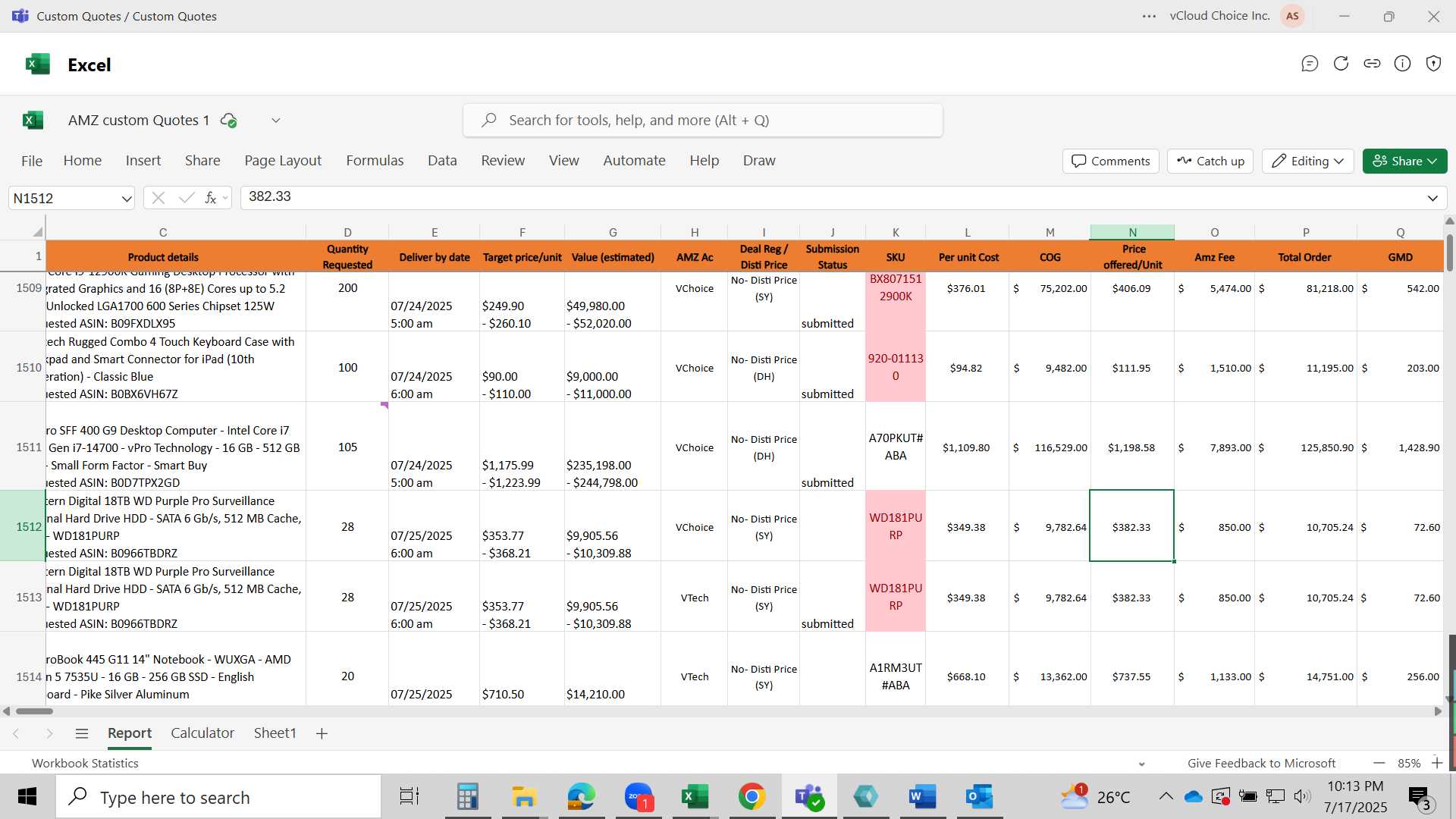This screenshot has height=819, width=1456.
Task: Click Workbook Statistics in status bar
Action: click(x=85, y=763)
